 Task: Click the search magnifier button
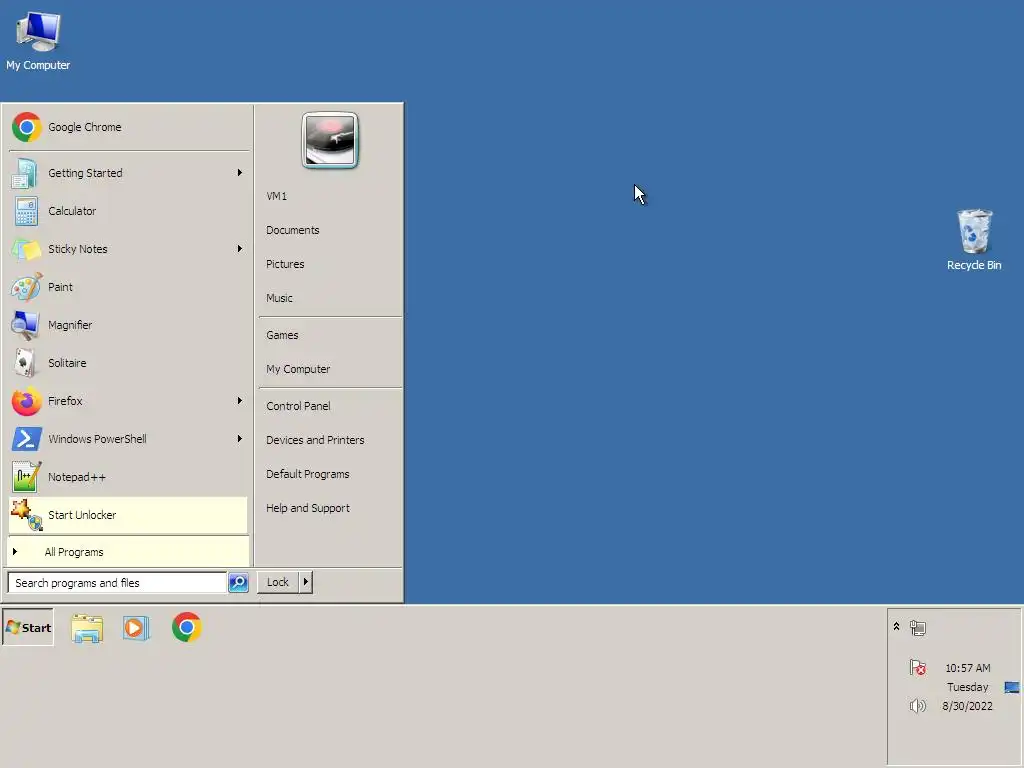(x=238, y=582)
